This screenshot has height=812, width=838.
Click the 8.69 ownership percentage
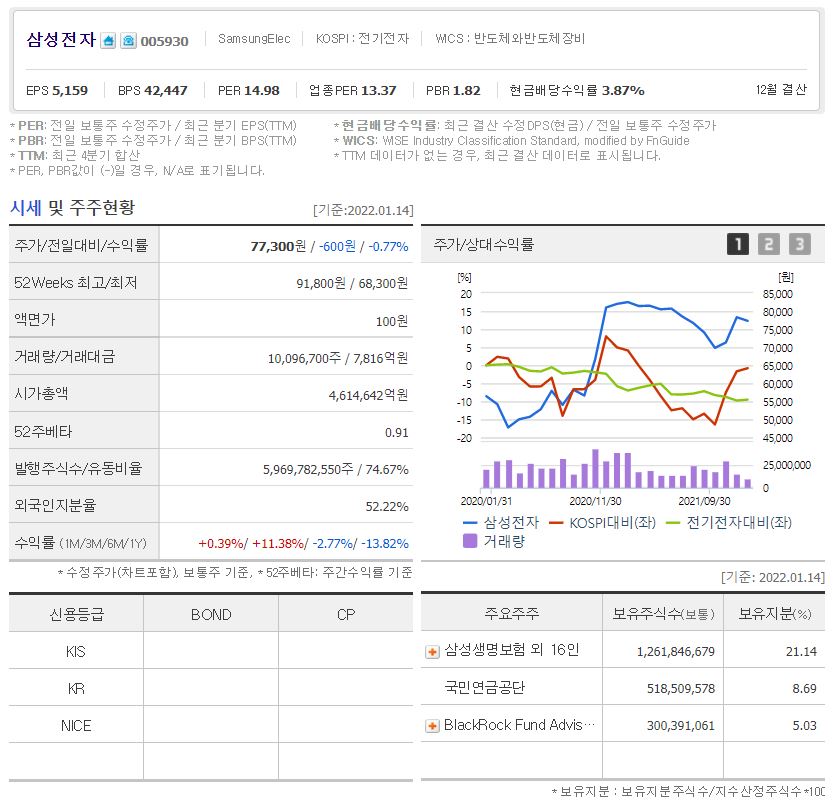click(804, 689)
